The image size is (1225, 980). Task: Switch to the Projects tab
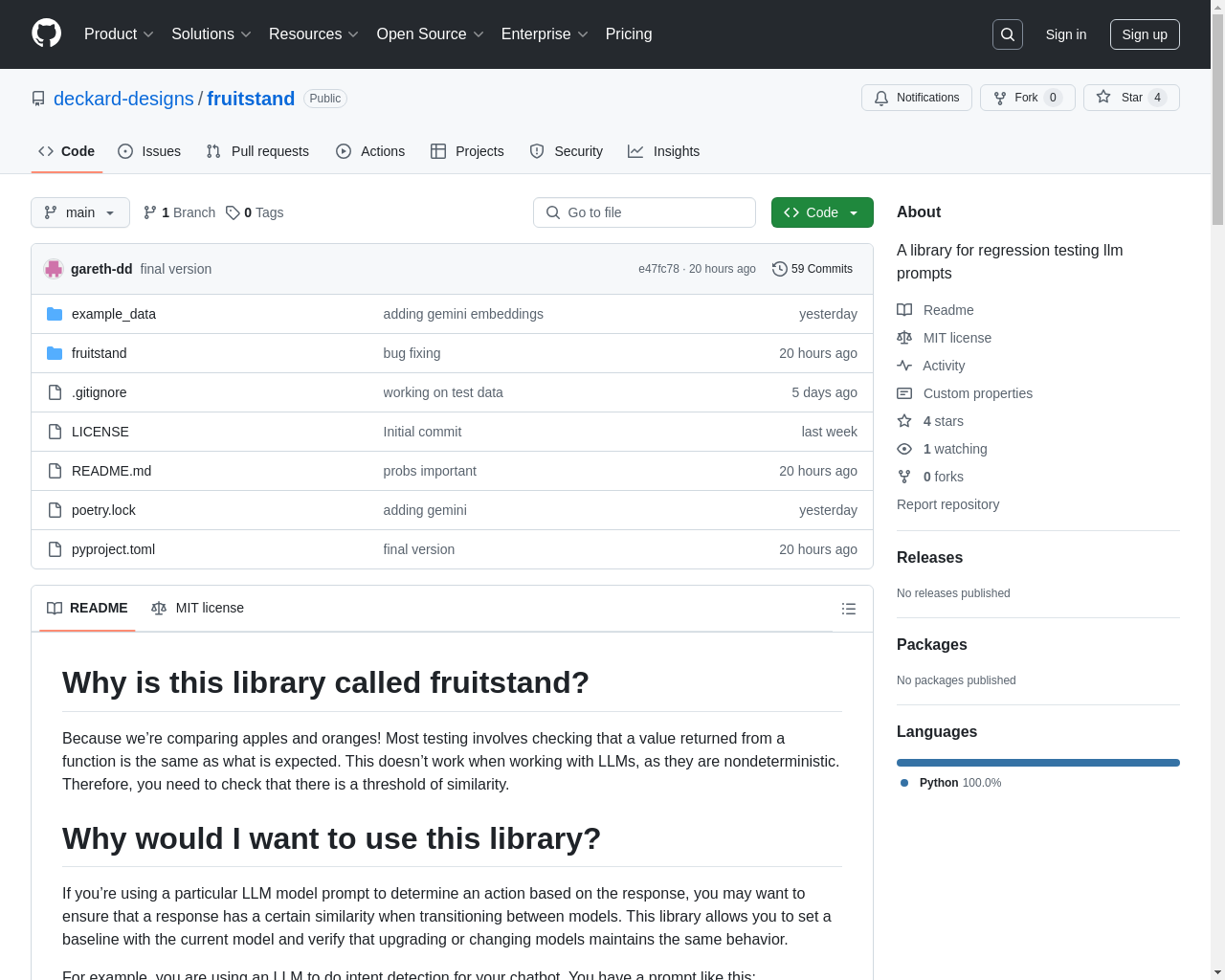tap(467, 151)
